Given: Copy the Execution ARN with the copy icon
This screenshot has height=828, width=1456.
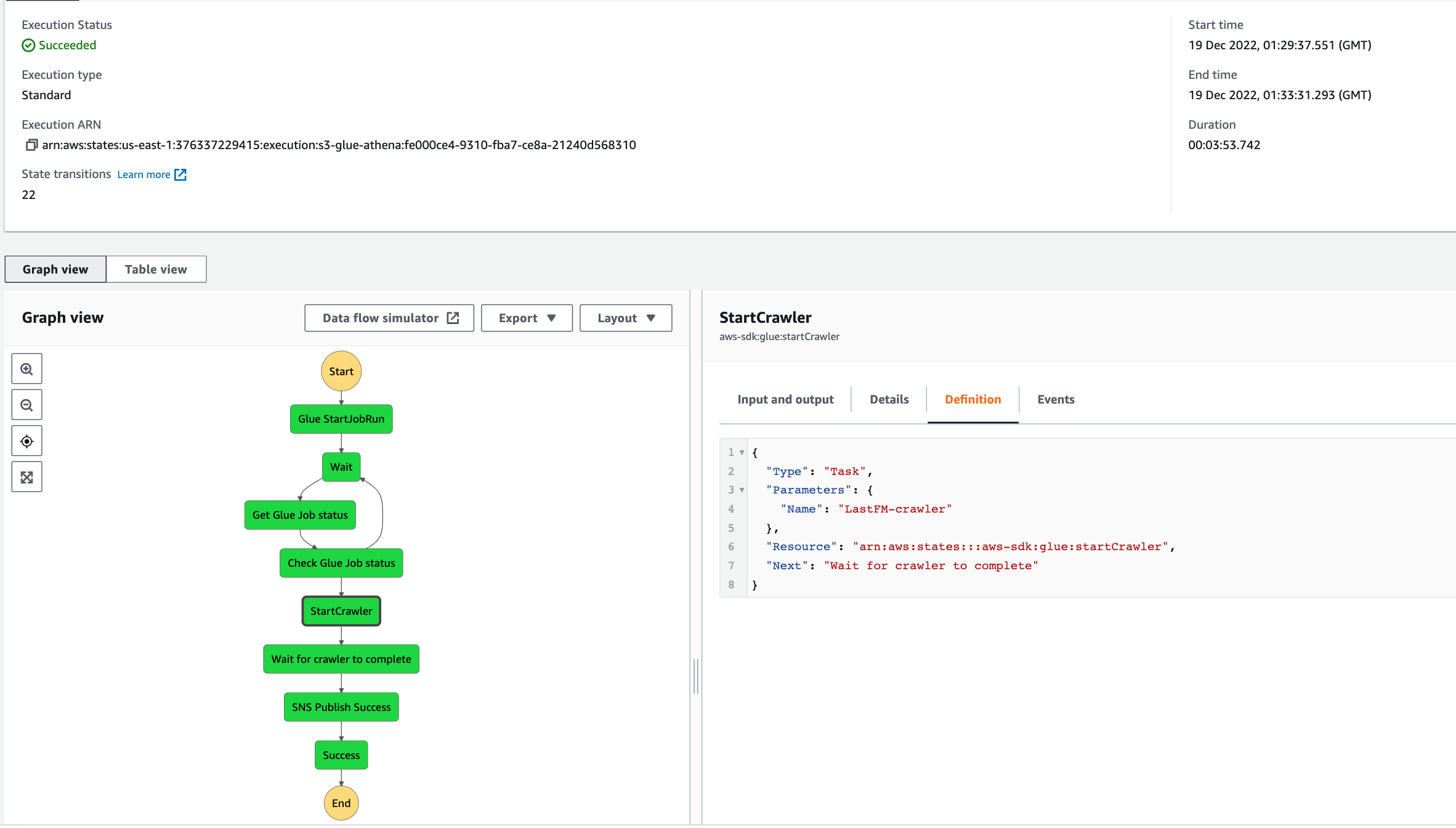Looking at the screenshot, I should click(x=31, y=145).
